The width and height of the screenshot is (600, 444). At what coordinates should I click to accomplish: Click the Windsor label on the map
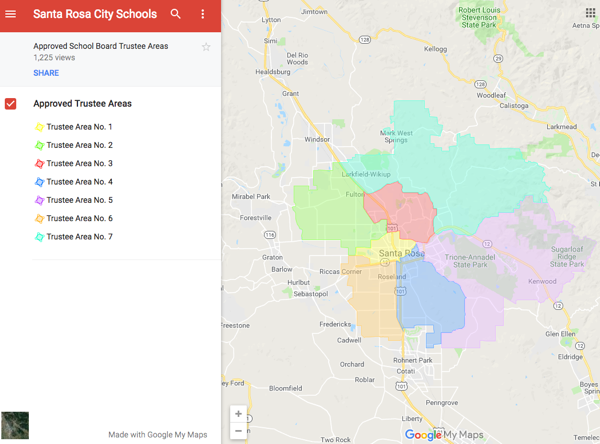click(317, 139)
